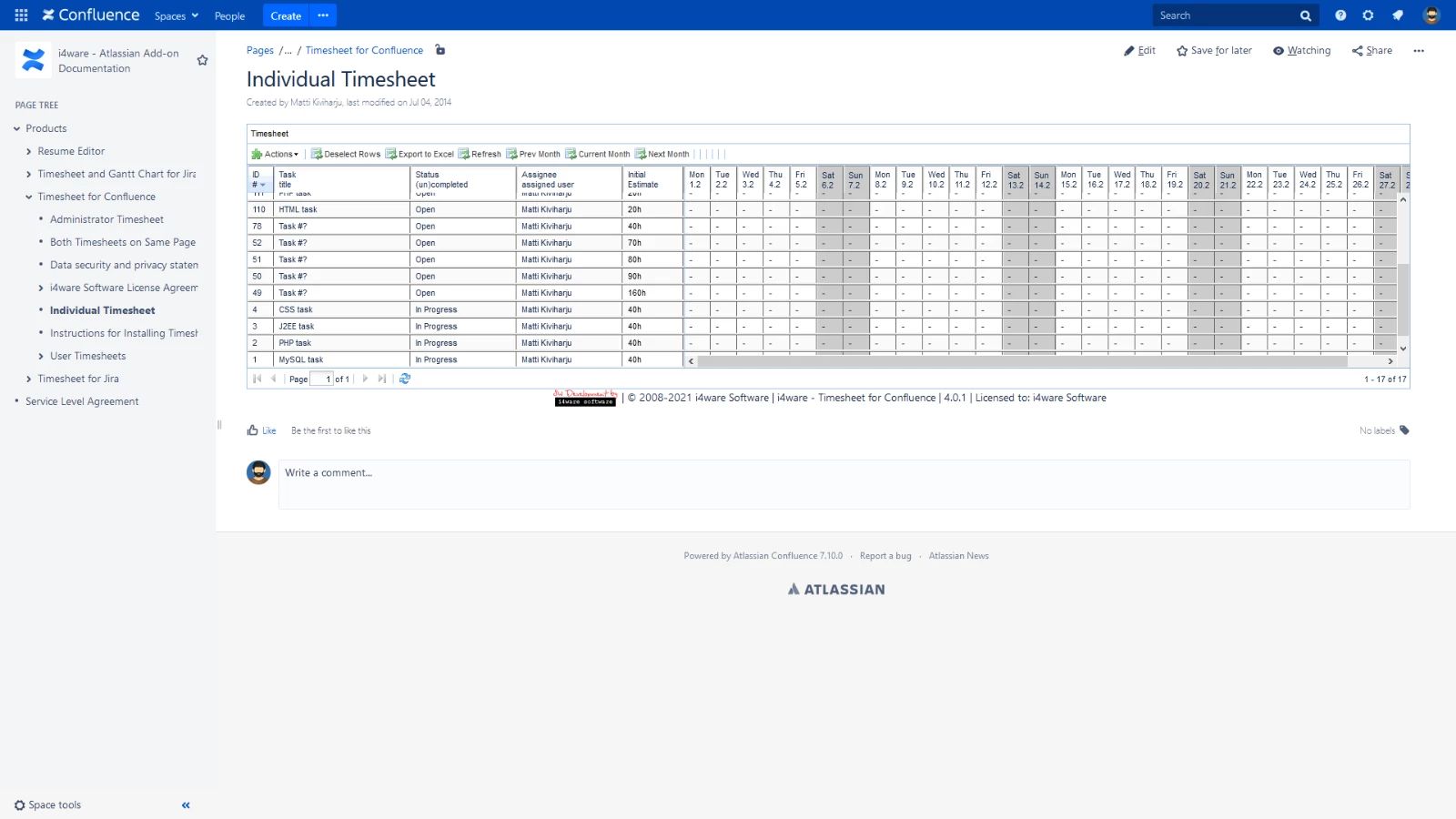Save page for later
This screenshot has width=1456, height=819.
1214,51
